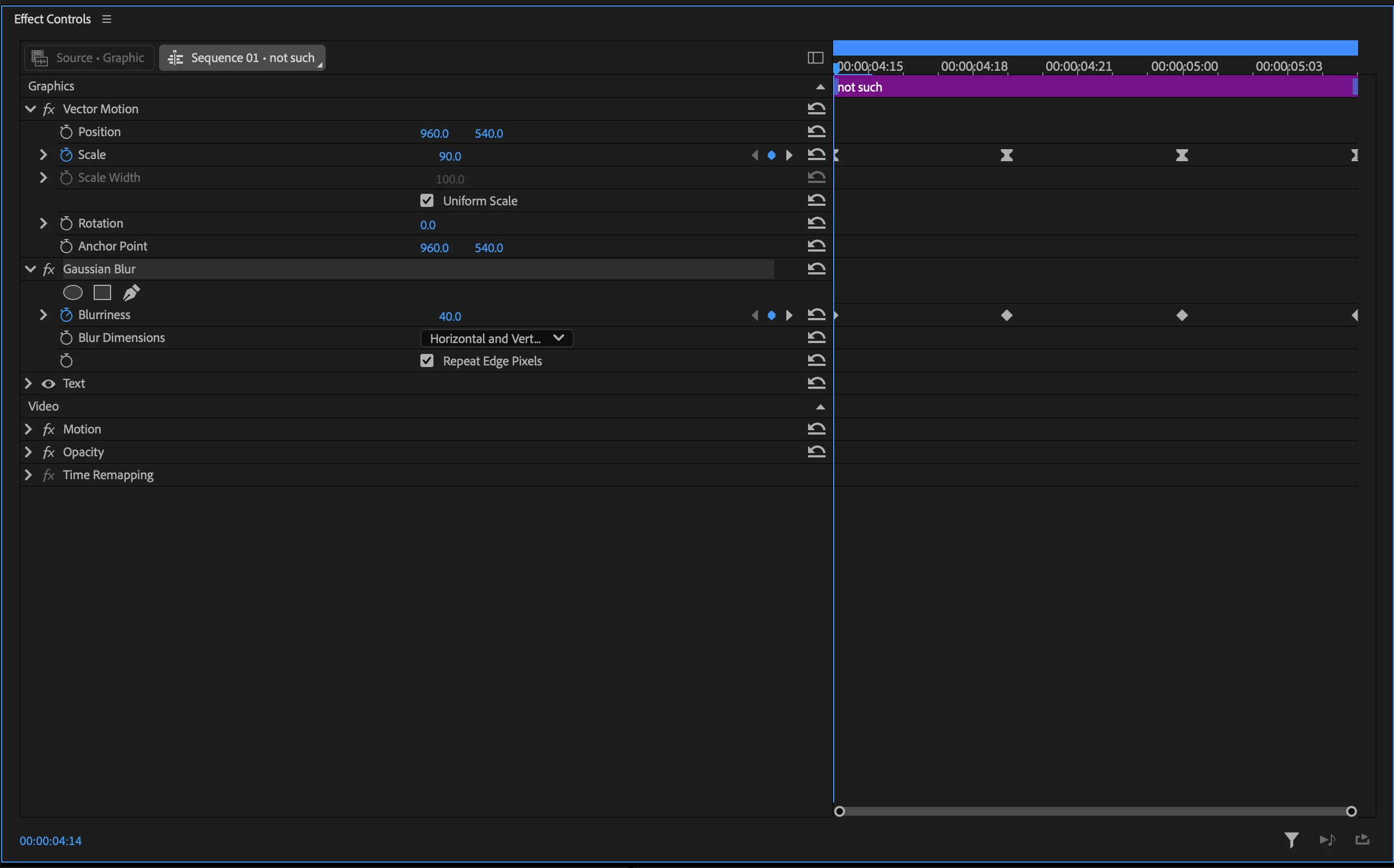Toggle Blurriness animation stopwatch

66,315
